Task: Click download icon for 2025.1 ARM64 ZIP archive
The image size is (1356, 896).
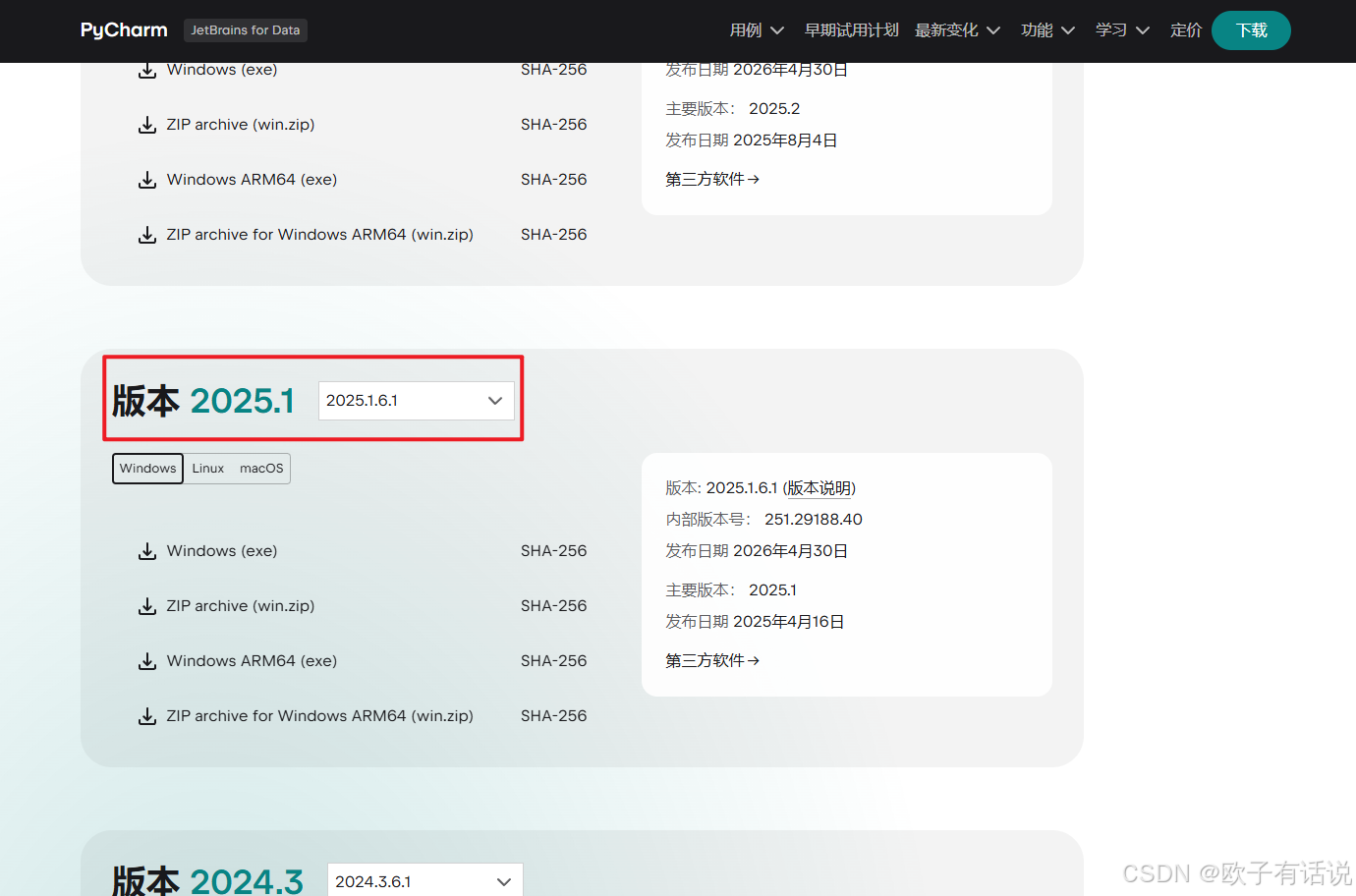Action: (147, 716)
